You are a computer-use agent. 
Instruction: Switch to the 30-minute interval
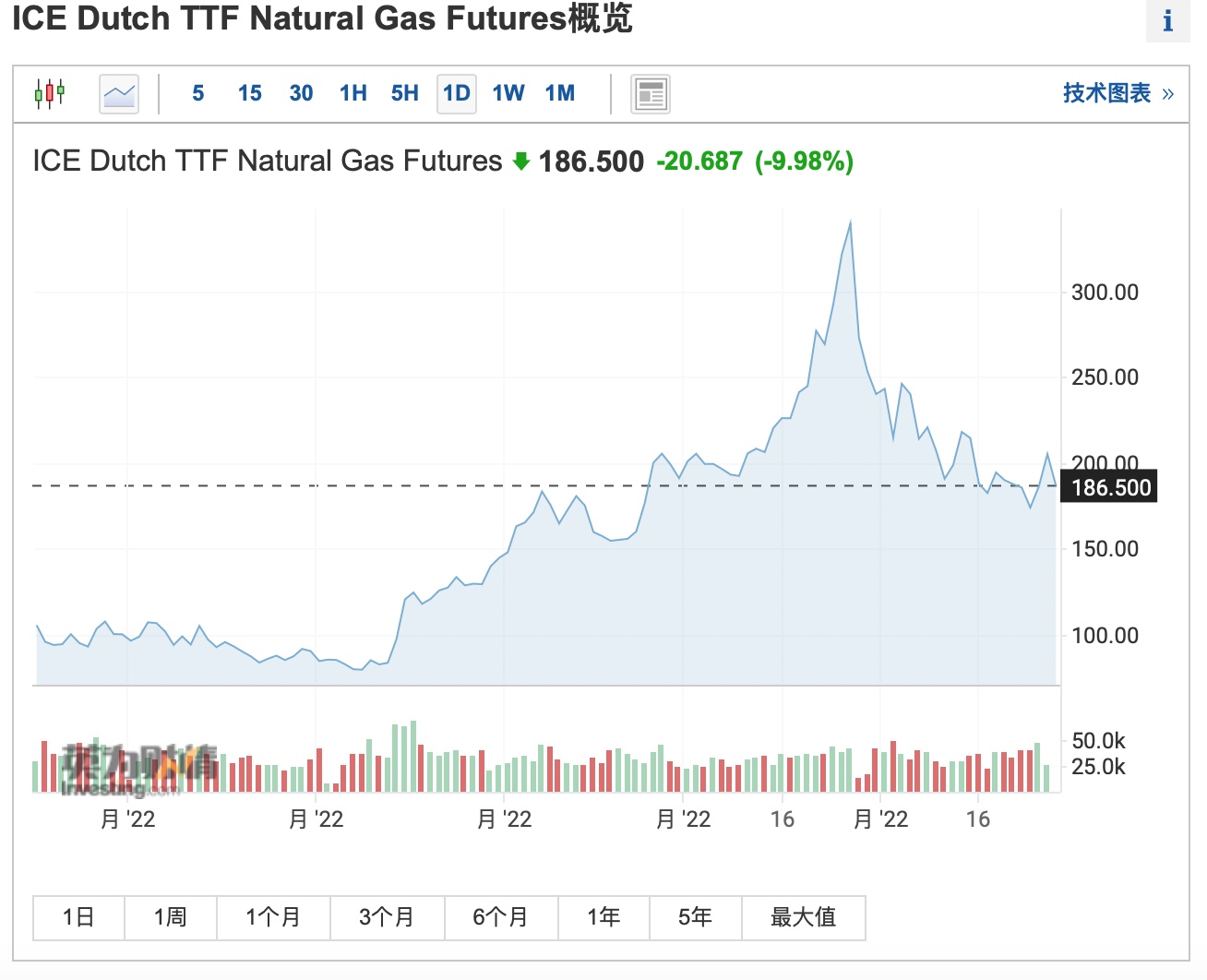(301, 93)
